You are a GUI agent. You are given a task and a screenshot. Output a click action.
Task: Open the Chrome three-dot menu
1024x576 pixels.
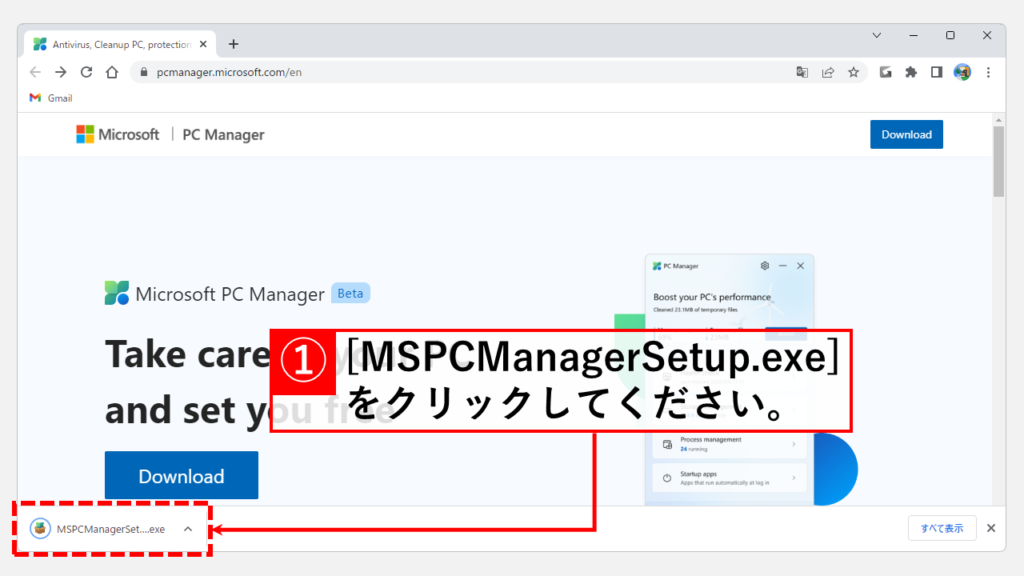(x=988, y=72)
